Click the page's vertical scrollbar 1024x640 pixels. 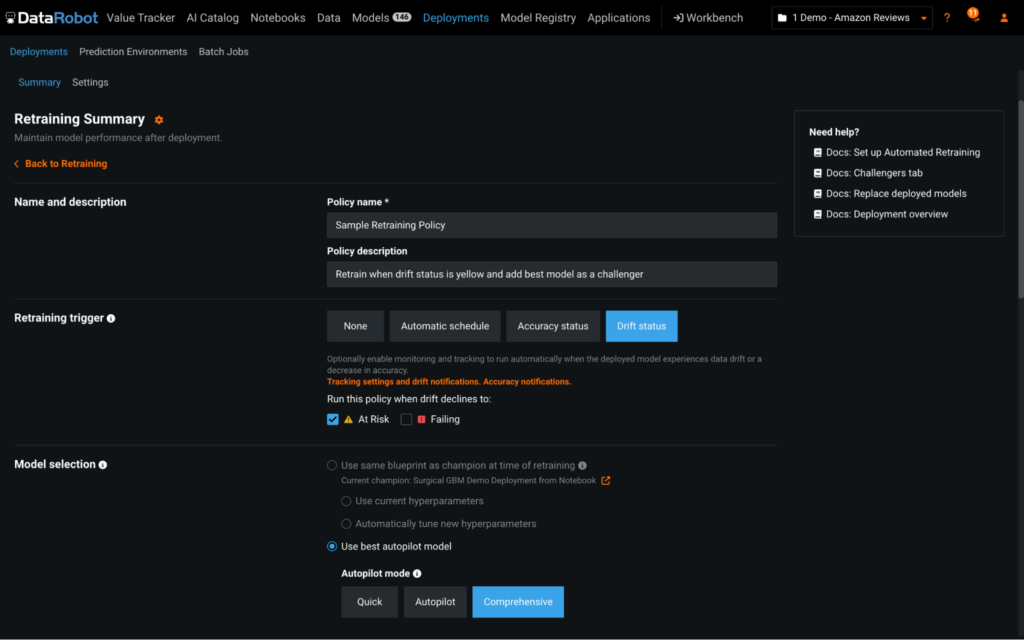coord(1020,200)
